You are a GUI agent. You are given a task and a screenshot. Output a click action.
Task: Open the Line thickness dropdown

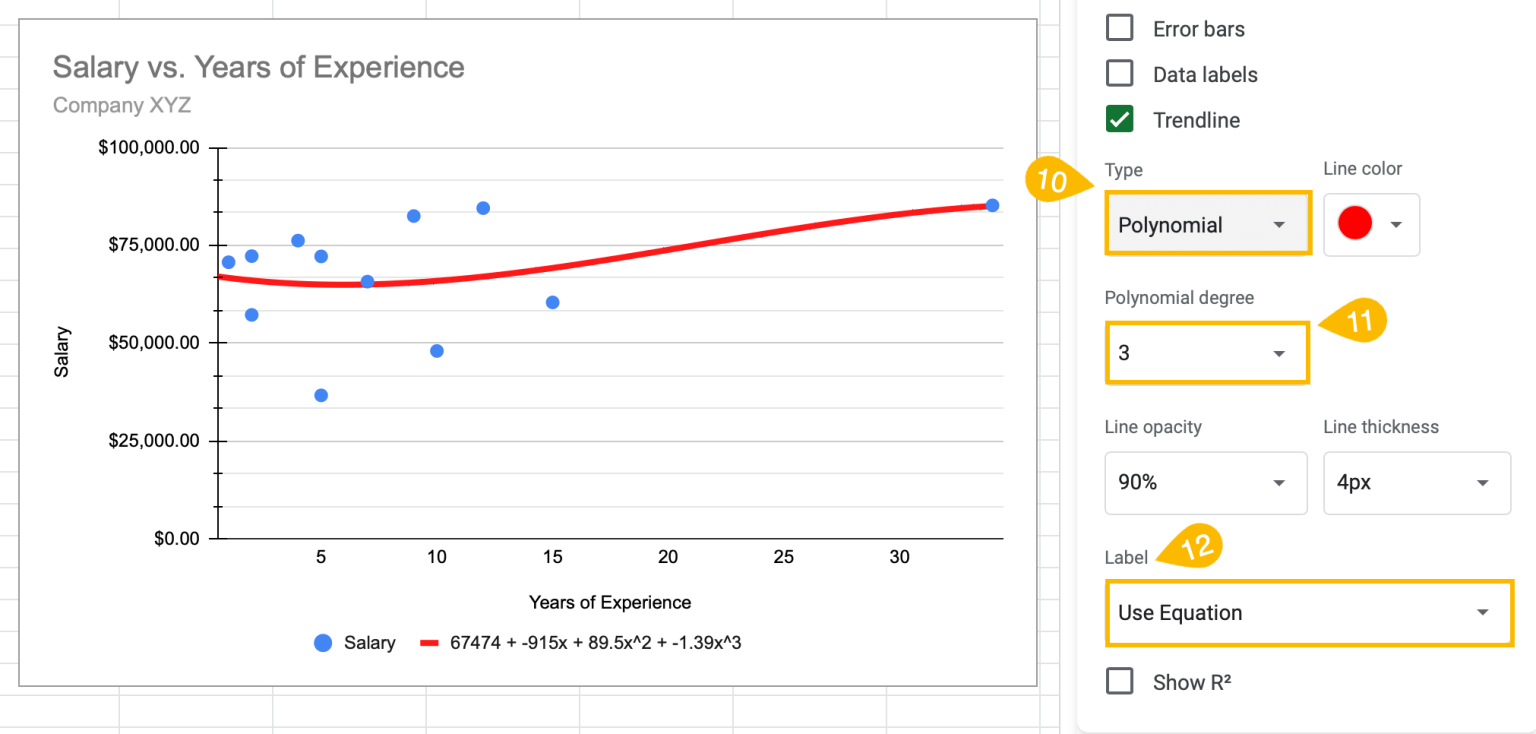point(1416,483)
